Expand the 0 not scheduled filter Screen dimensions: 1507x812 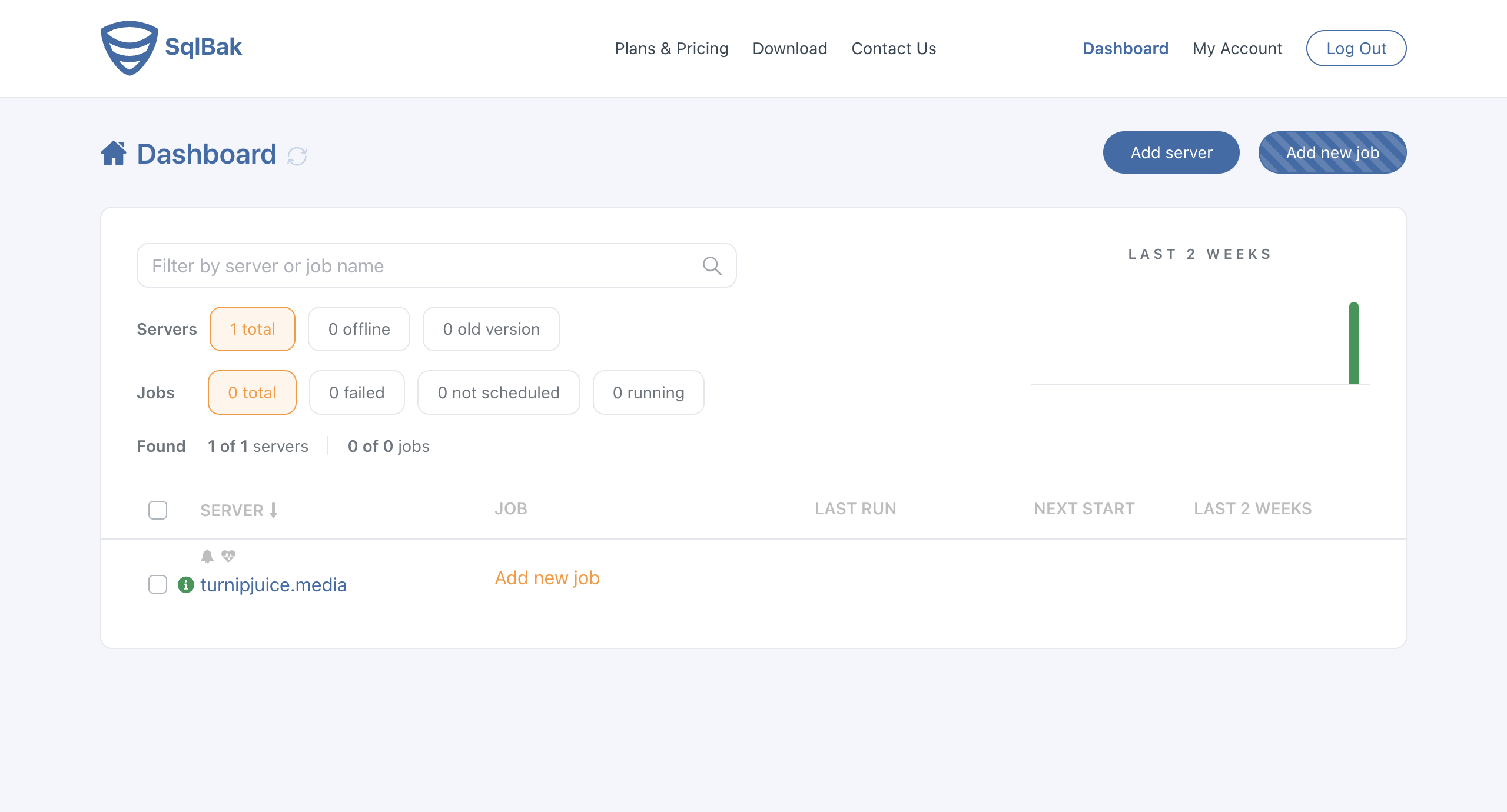(498, 392)
